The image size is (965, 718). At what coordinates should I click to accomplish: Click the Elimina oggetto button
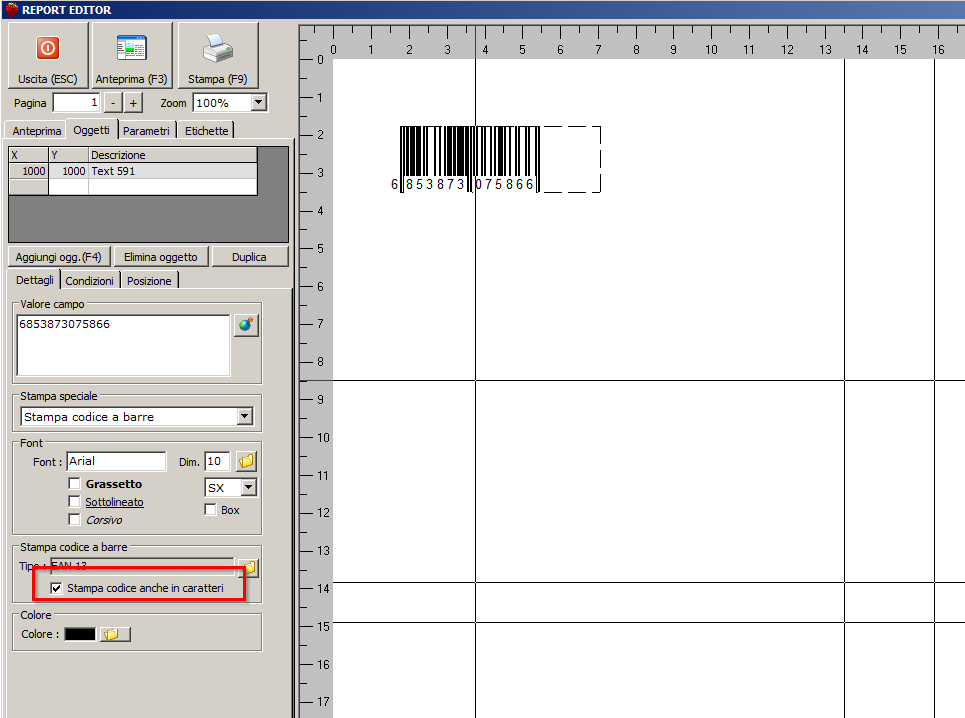tap(161, 257)
